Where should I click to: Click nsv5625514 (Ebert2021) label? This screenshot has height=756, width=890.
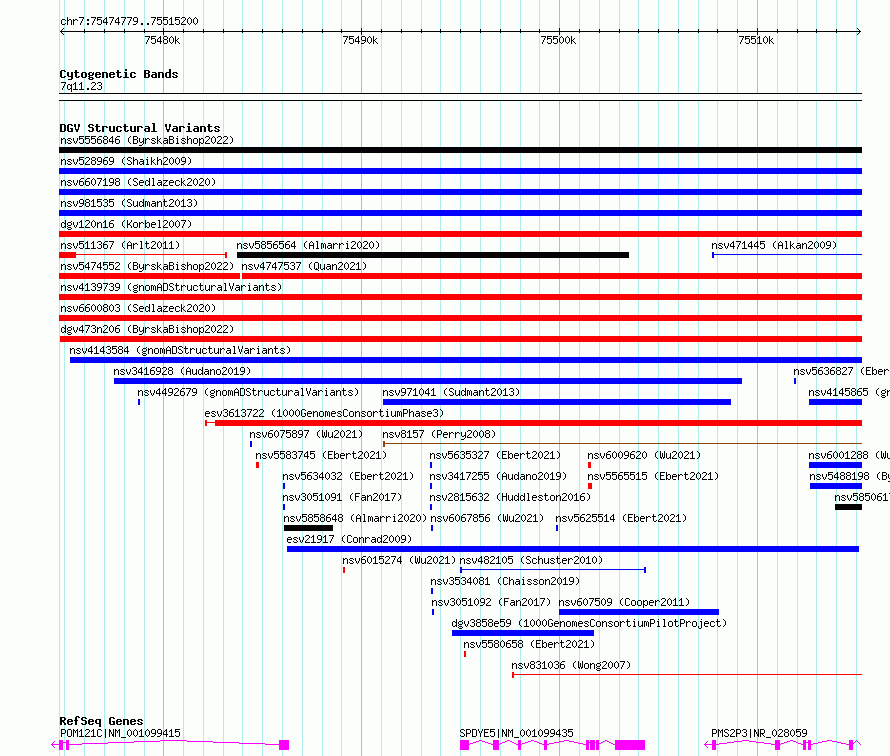tap(621, 518)
